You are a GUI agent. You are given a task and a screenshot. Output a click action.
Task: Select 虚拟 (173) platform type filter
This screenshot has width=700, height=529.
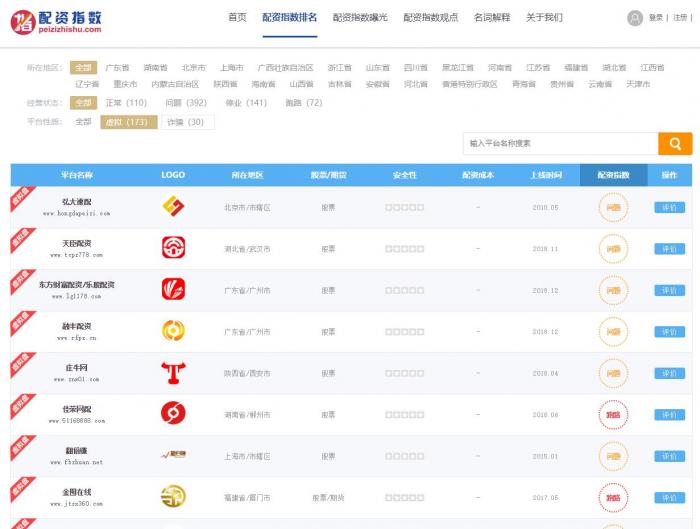(x=129, y=122)
